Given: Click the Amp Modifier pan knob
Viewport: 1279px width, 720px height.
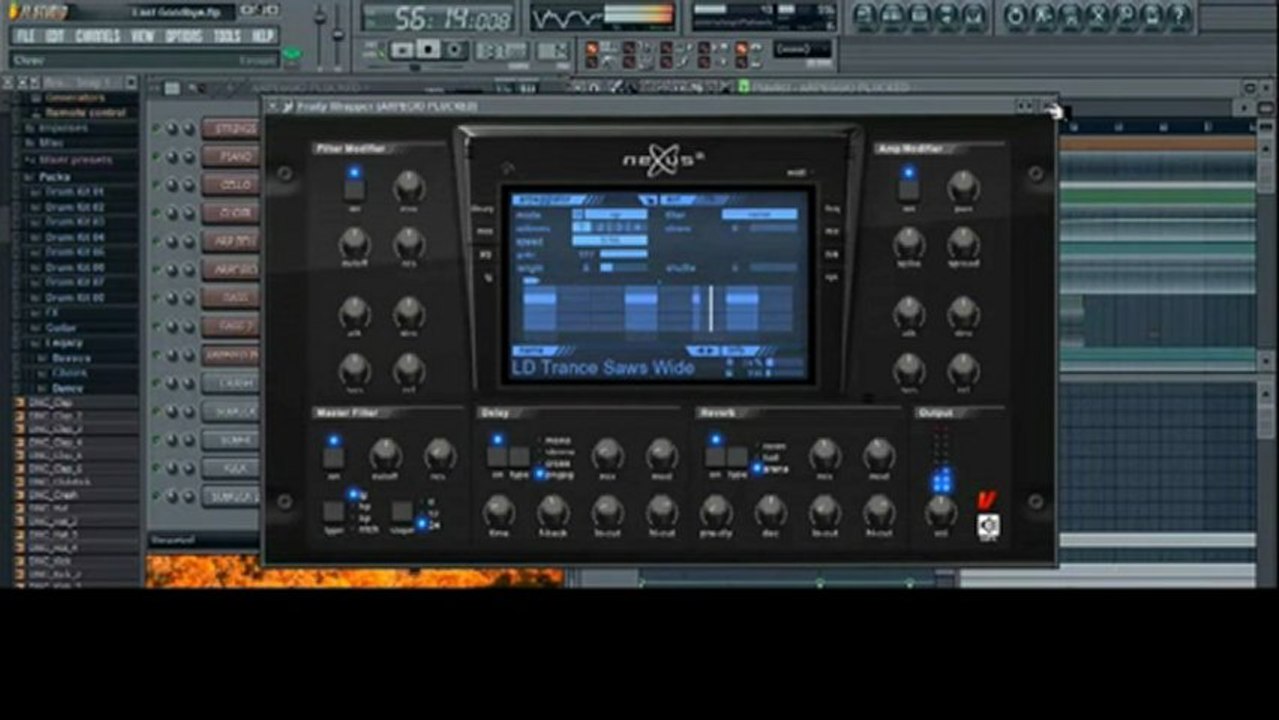Looking at the screenshot, I should coord(963,186).
